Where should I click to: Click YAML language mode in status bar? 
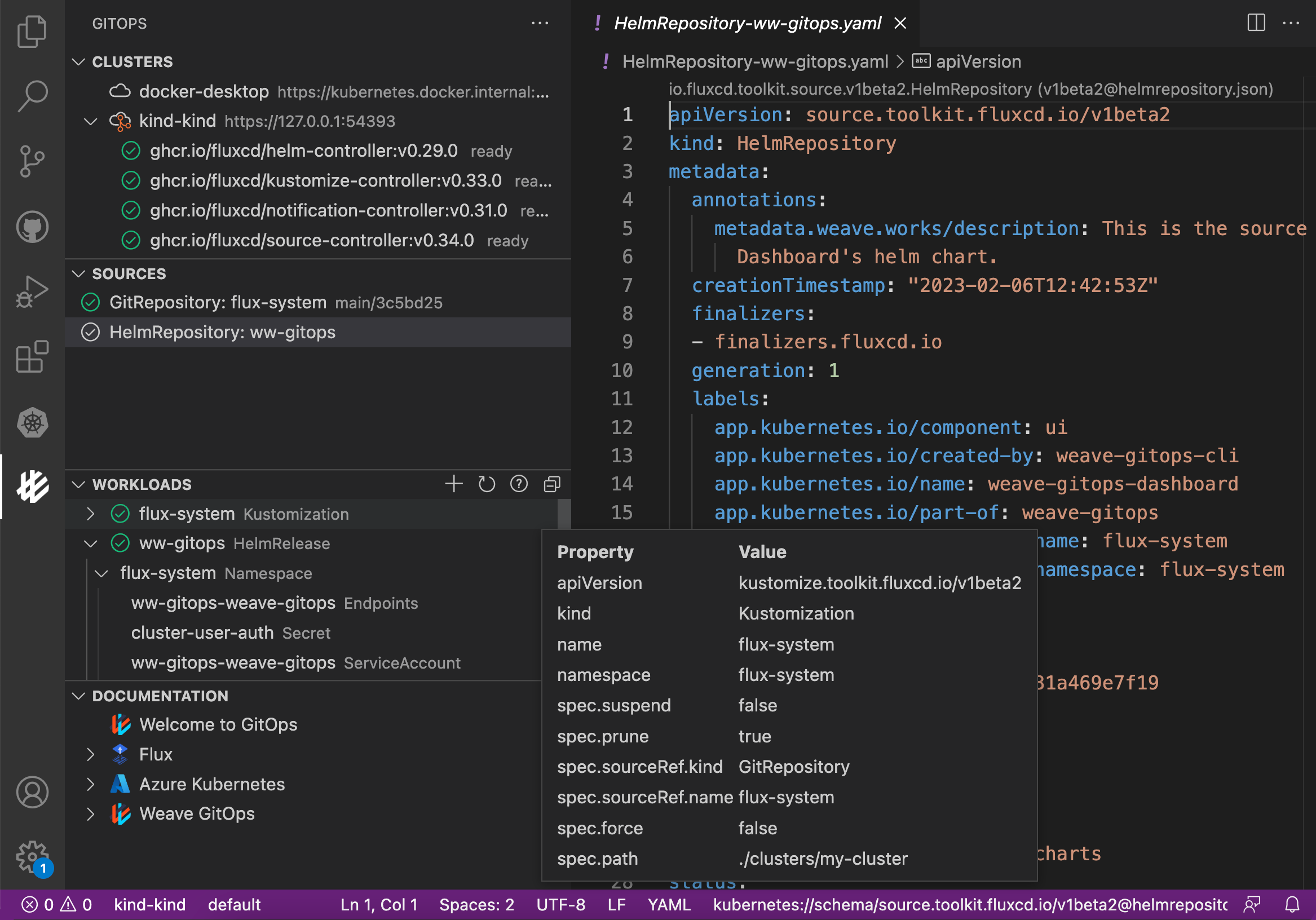tap(668, 905)
